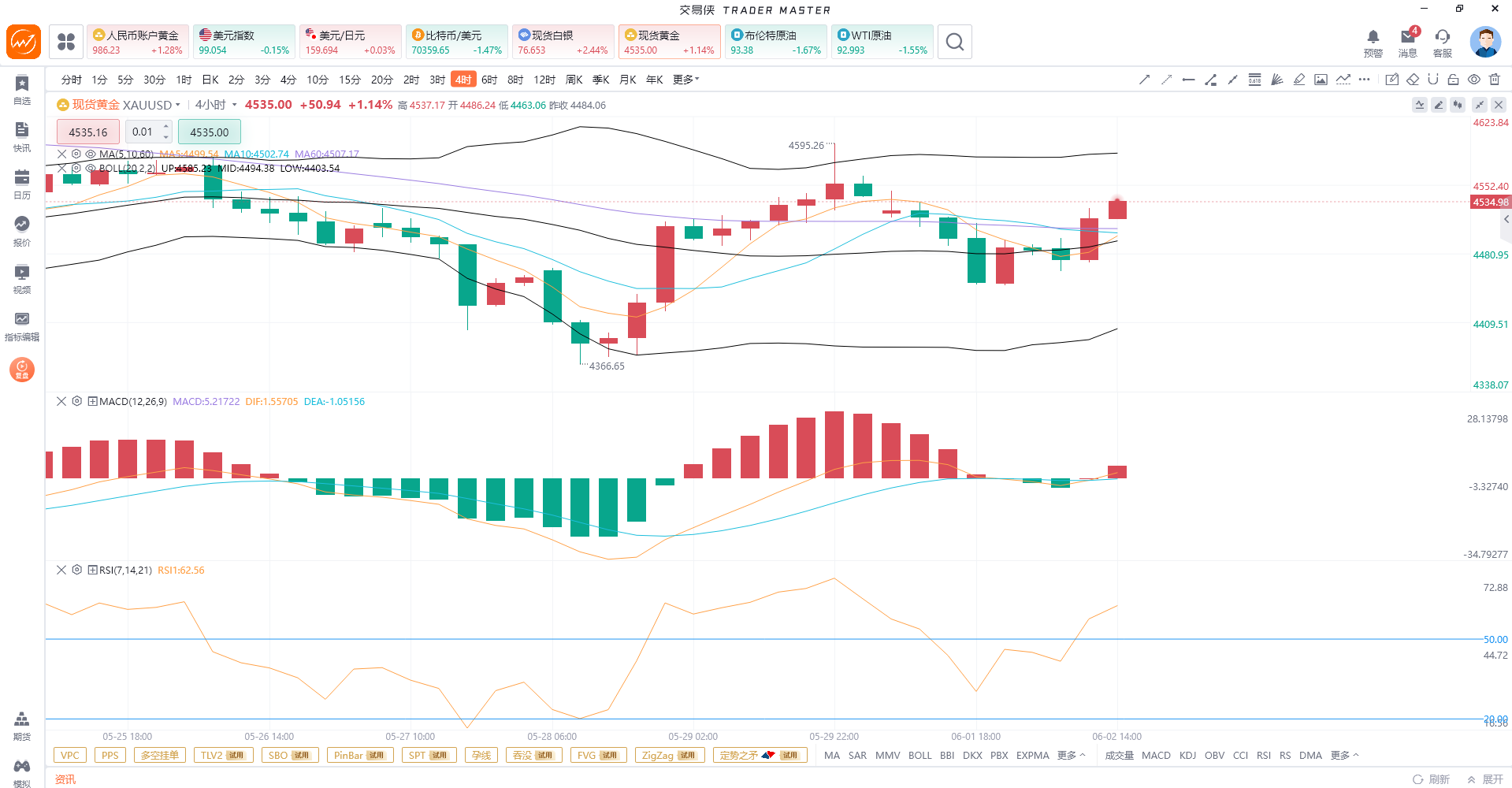
Task: Toggle the drawing lock icon
Action: (x=1454, y=80)
